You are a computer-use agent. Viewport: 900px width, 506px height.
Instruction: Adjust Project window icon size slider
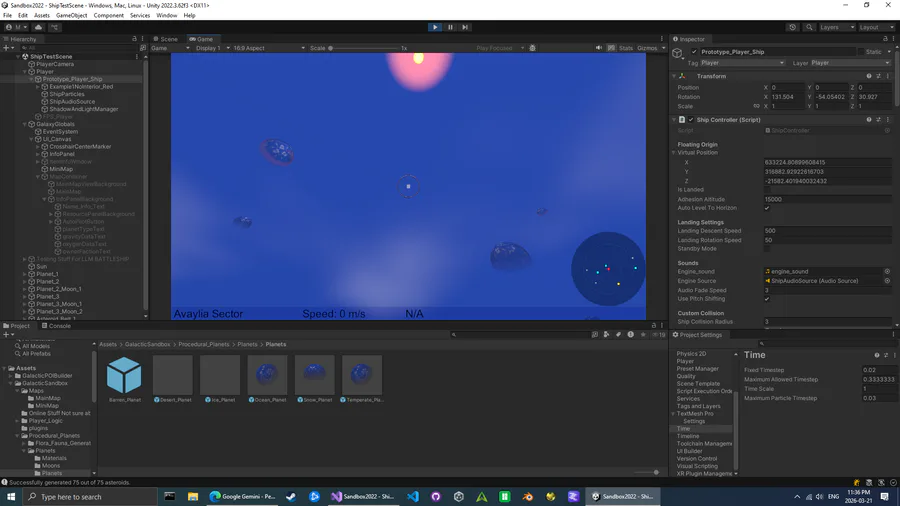coord(646,472)
